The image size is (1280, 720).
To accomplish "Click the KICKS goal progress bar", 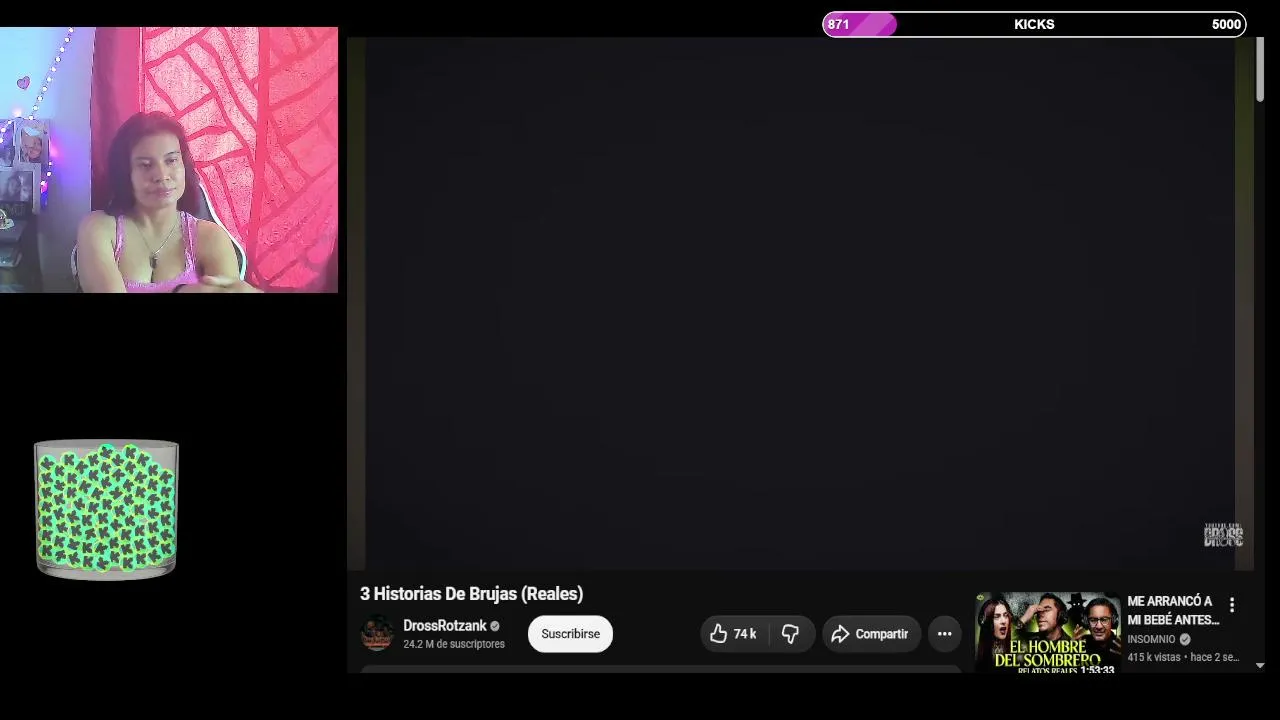I will (x=1034, y=24).
